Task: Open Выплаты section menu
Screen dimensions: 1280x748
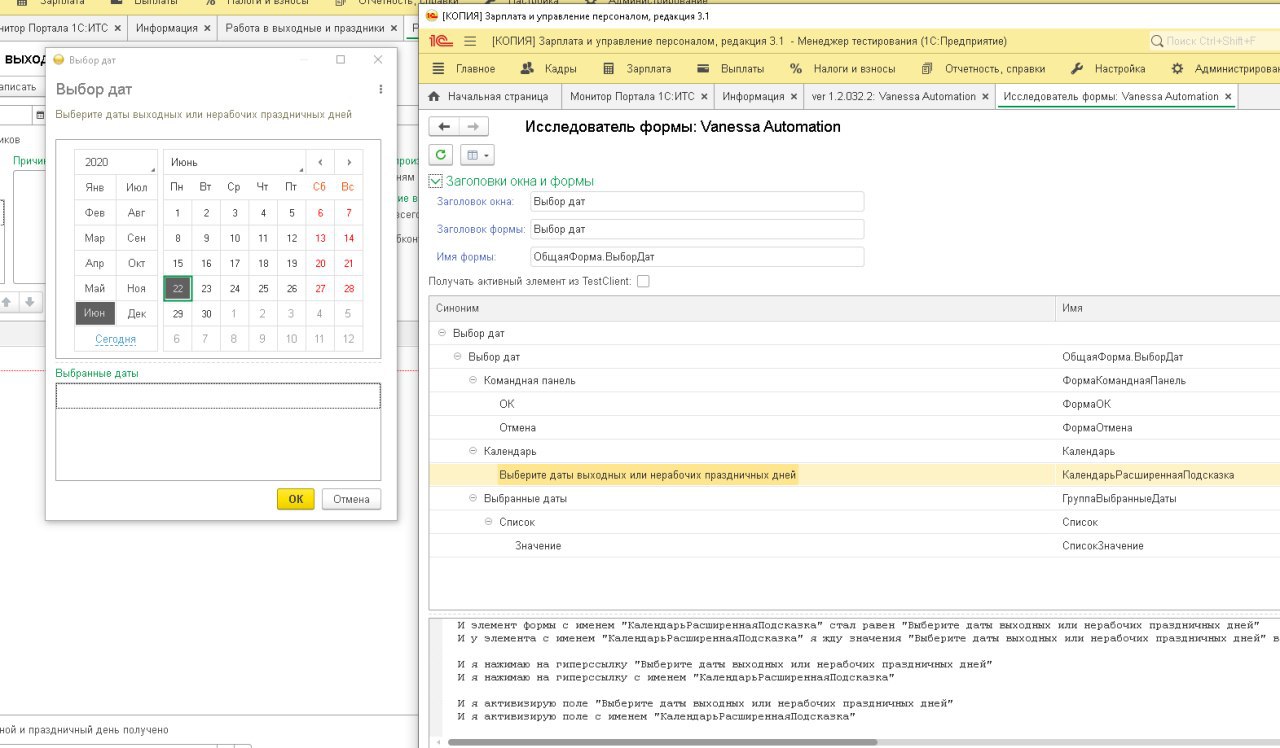Action: point(730,69)
